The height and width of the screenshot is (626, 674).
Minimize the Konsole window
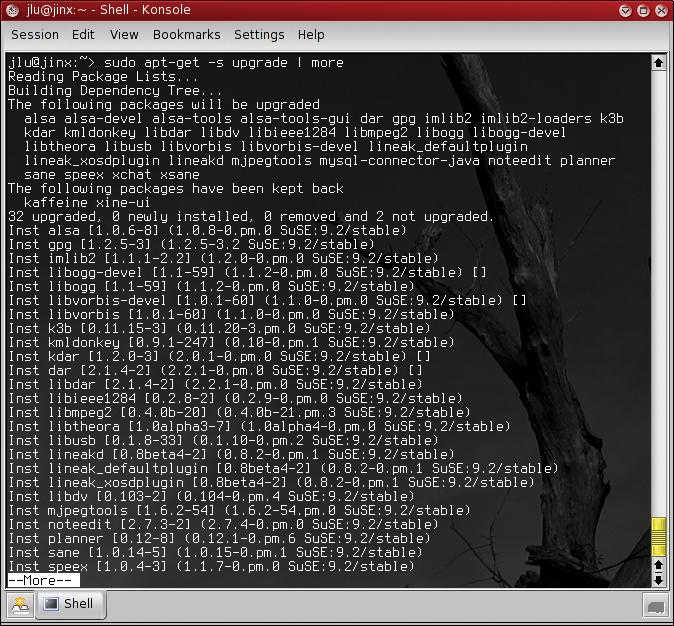pyautogui.click(x=625, y=10)
